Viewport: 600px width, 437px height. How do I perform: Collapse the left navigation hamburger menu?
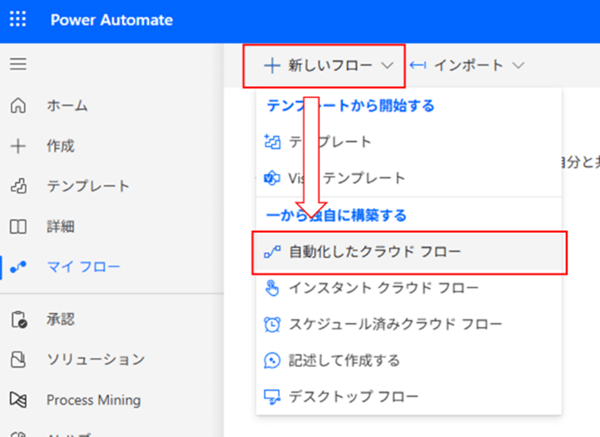coord(18,65)
